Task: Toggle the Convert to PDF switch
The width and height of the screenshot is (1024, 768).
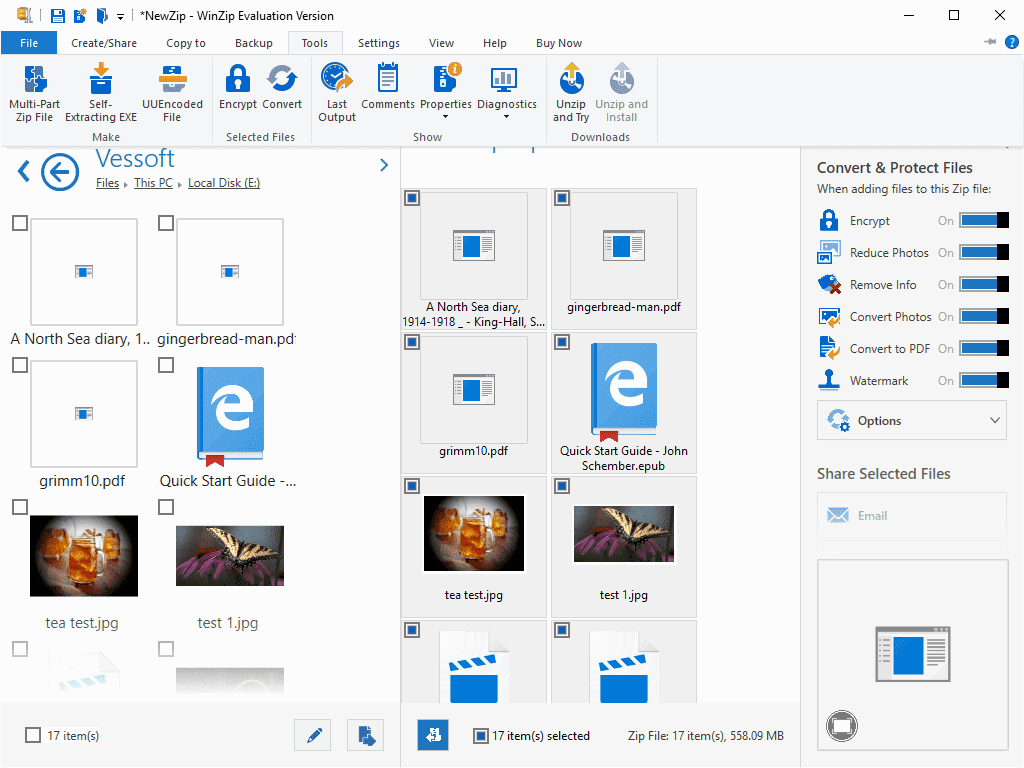Action: 984,349
